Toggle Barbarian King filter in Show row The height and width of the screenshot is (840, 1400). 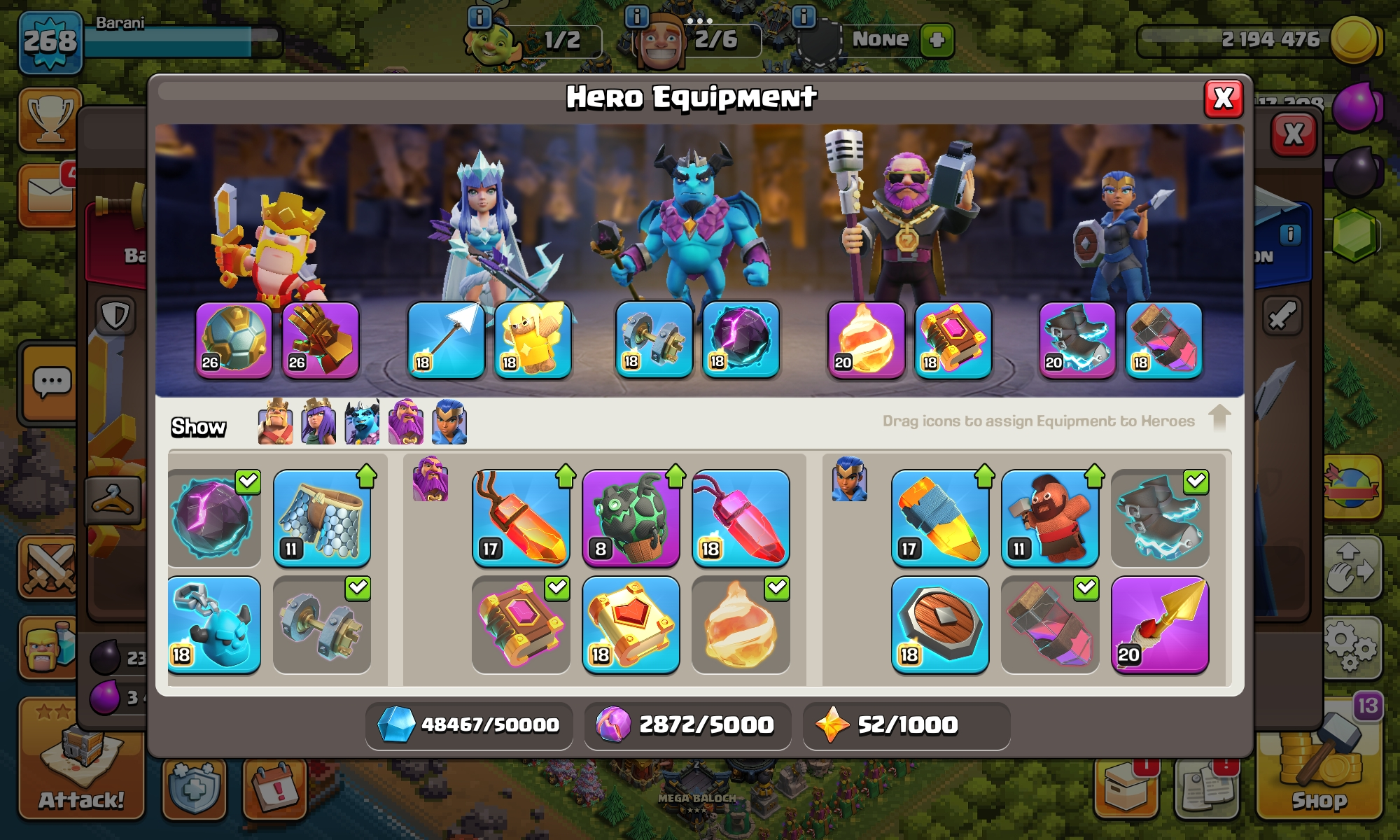coord(275,422)
